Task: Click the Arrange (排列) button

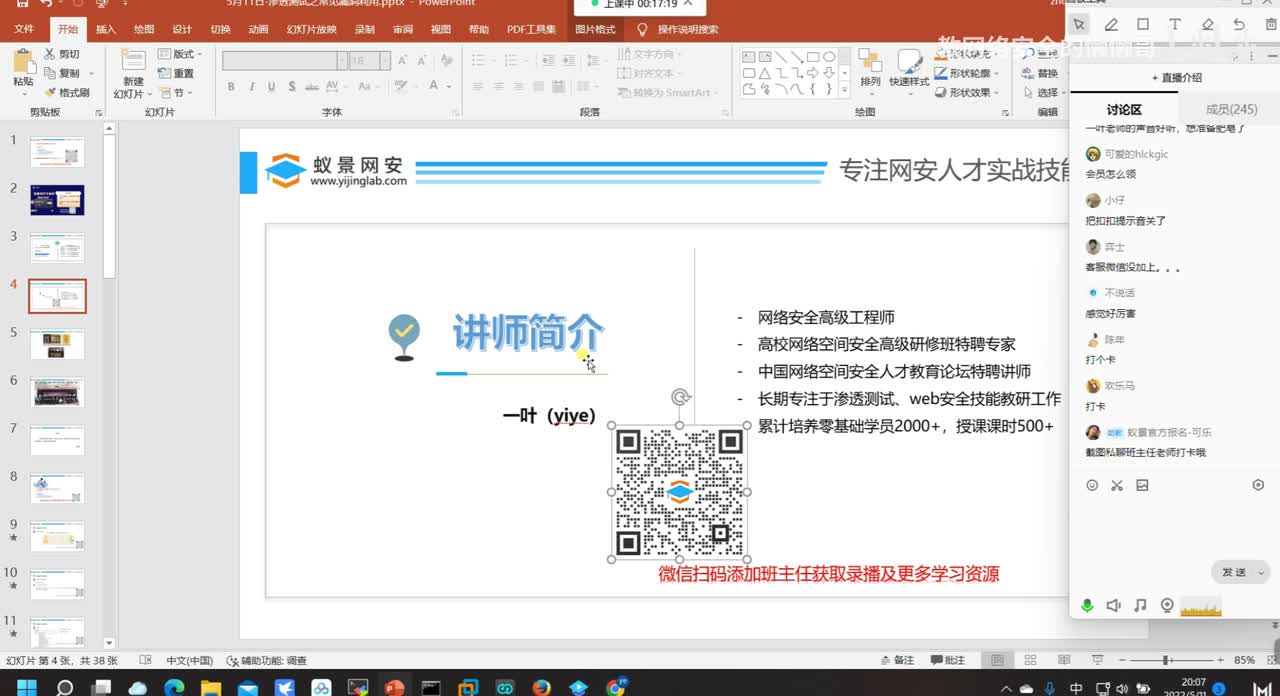Action: pos(870,70)
